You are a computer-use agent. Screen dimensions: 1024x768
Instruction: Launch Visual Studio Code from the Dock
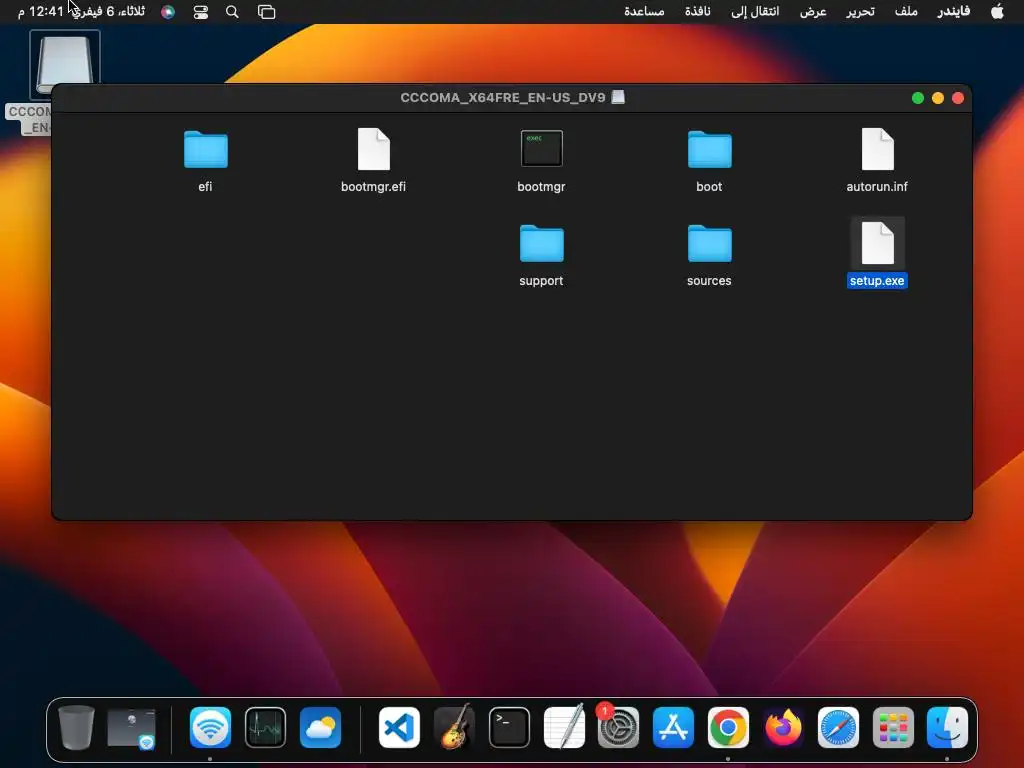[x=399, y=727]
